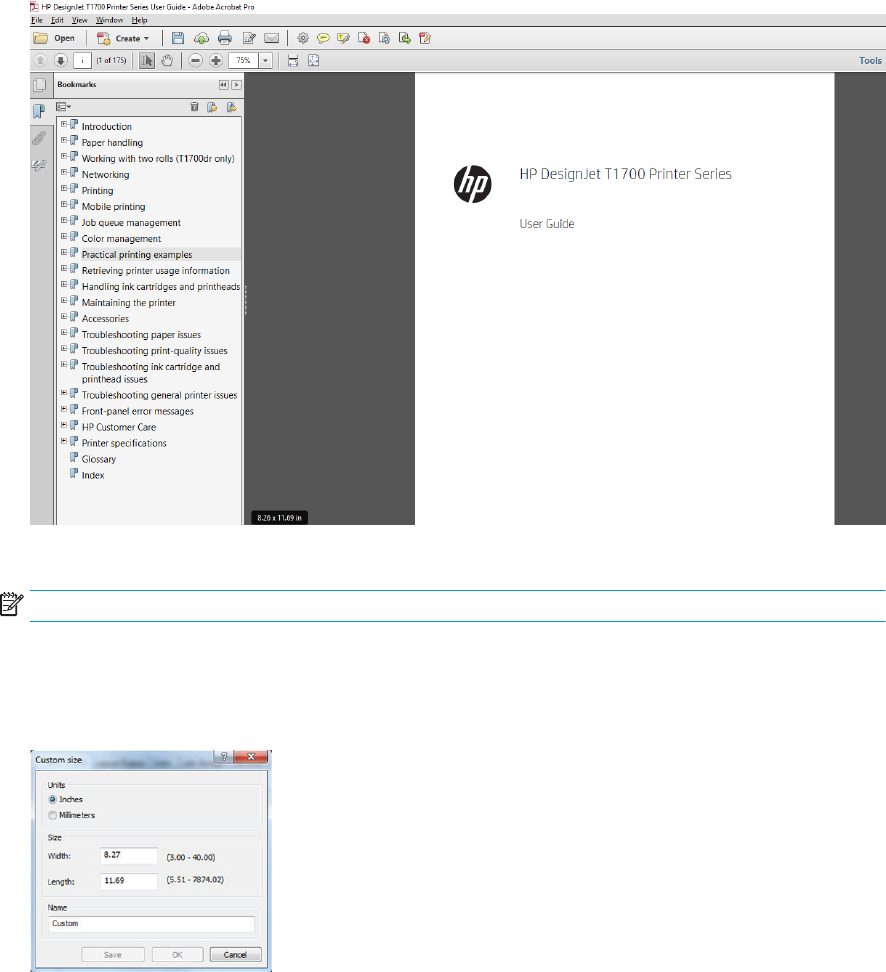The width and height of the screenshot is (886, 972).
Task: Select the Inches radio button
Action: click(x=53, y=800)
